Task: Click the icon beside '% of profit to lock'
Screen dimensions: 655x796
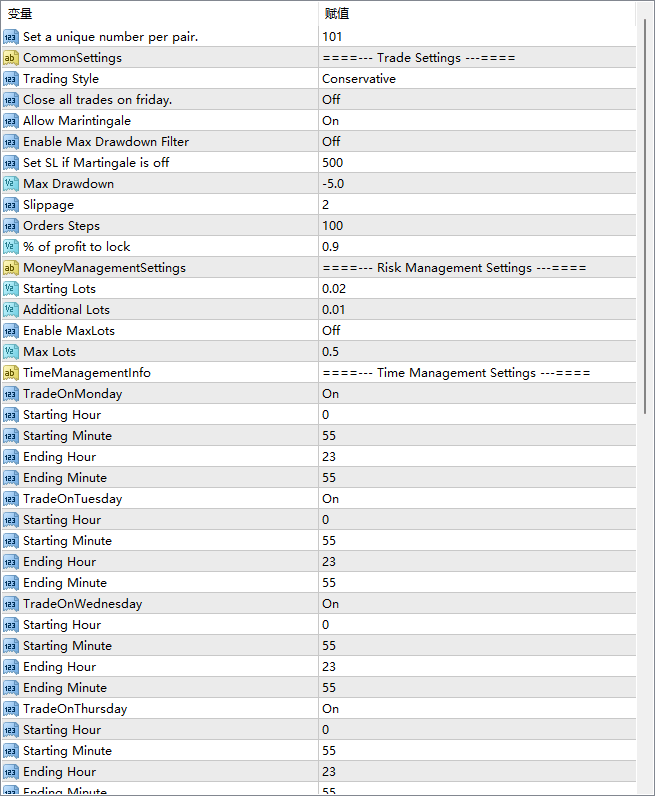Action: click(11, 247)
